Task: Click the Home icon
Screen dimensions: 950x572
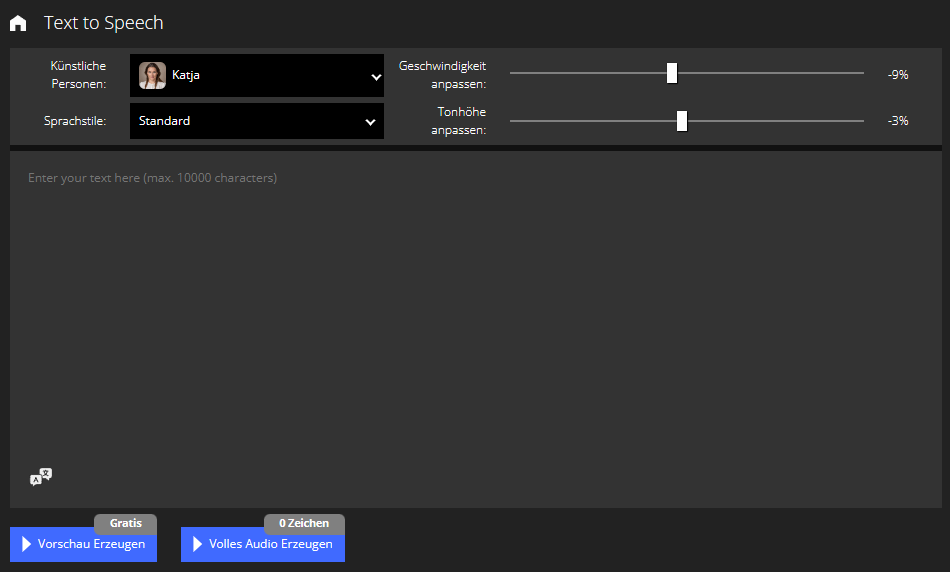Action: (18, 23)
